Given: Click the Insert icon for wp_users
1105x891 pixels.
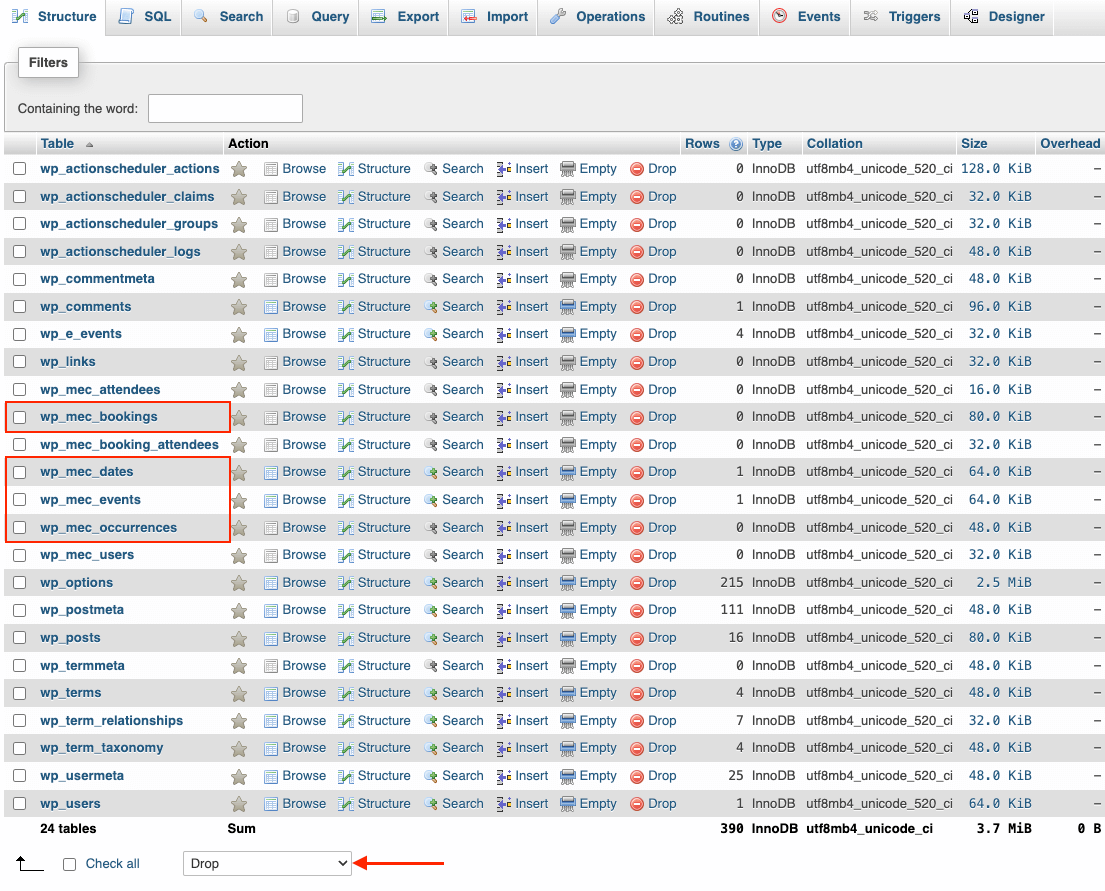Looking at the screenshot, I should point(505,804).
